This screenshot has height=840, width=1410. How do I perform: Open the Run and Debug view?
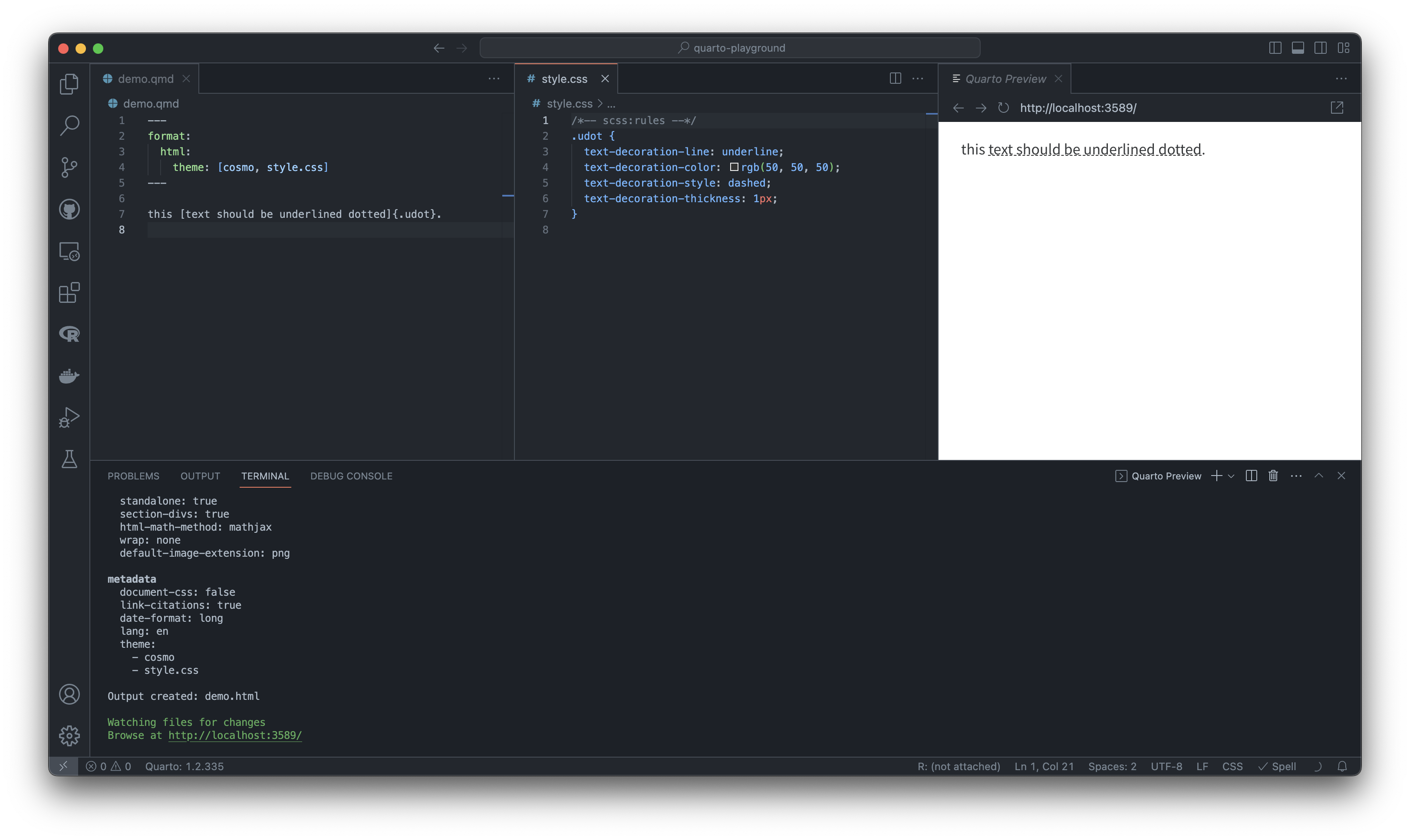pyautogui.click(x=69, y=418)
